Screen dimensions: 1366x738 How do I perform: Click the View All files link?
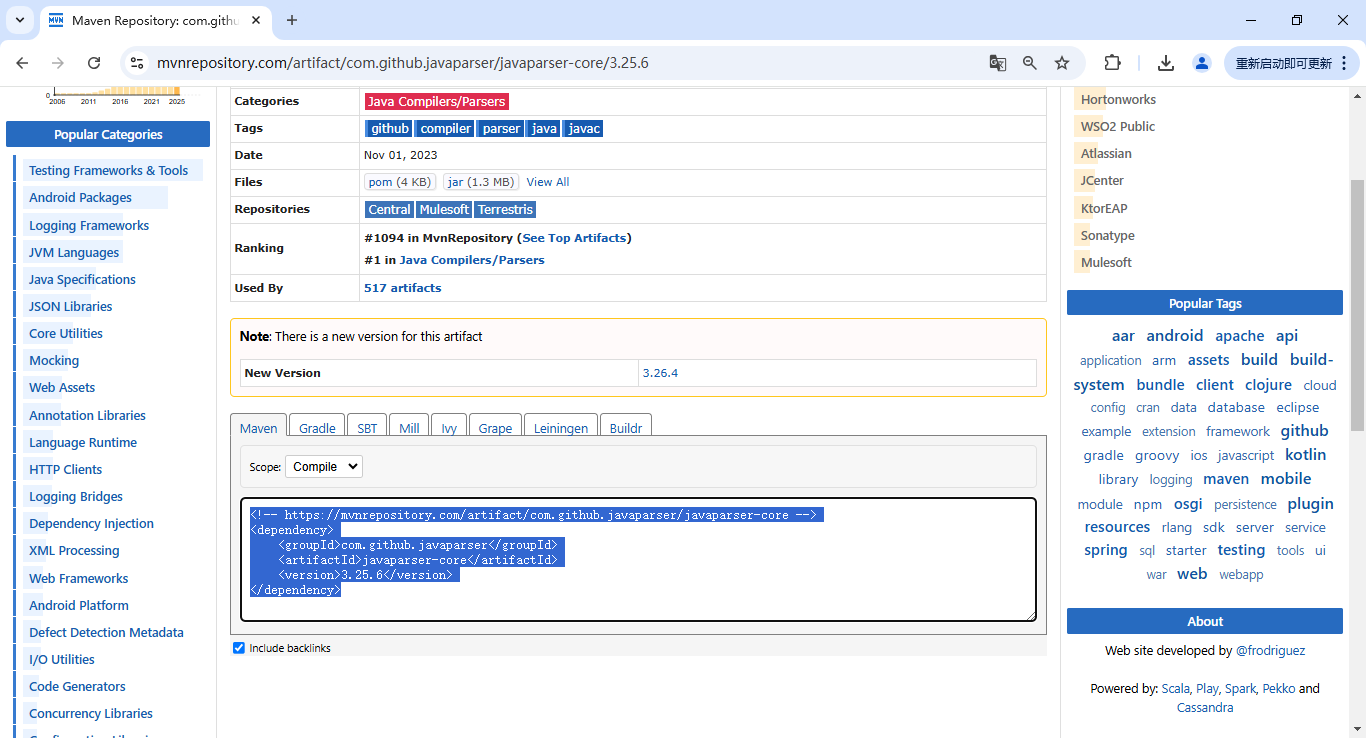tap(548, 182)
